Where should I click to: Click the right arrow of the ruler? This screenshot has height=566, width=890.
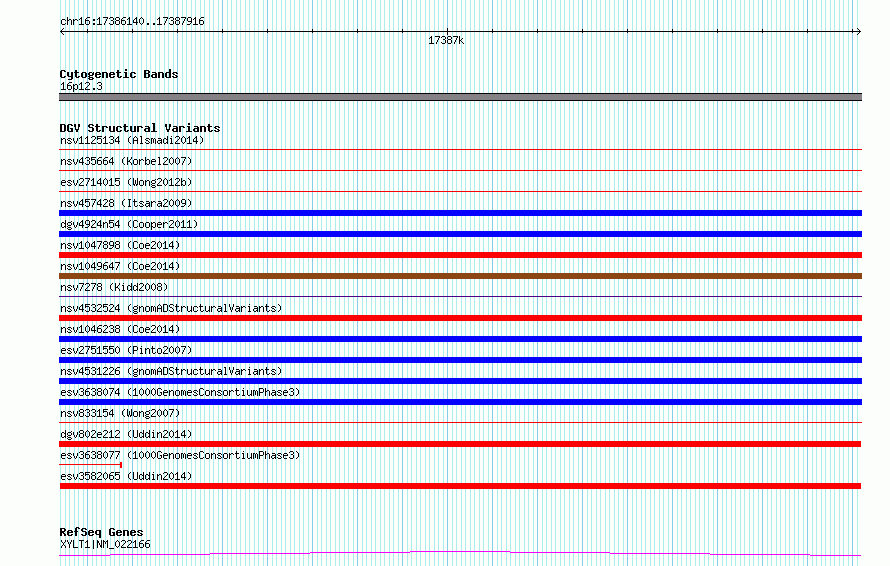point(858,32)
